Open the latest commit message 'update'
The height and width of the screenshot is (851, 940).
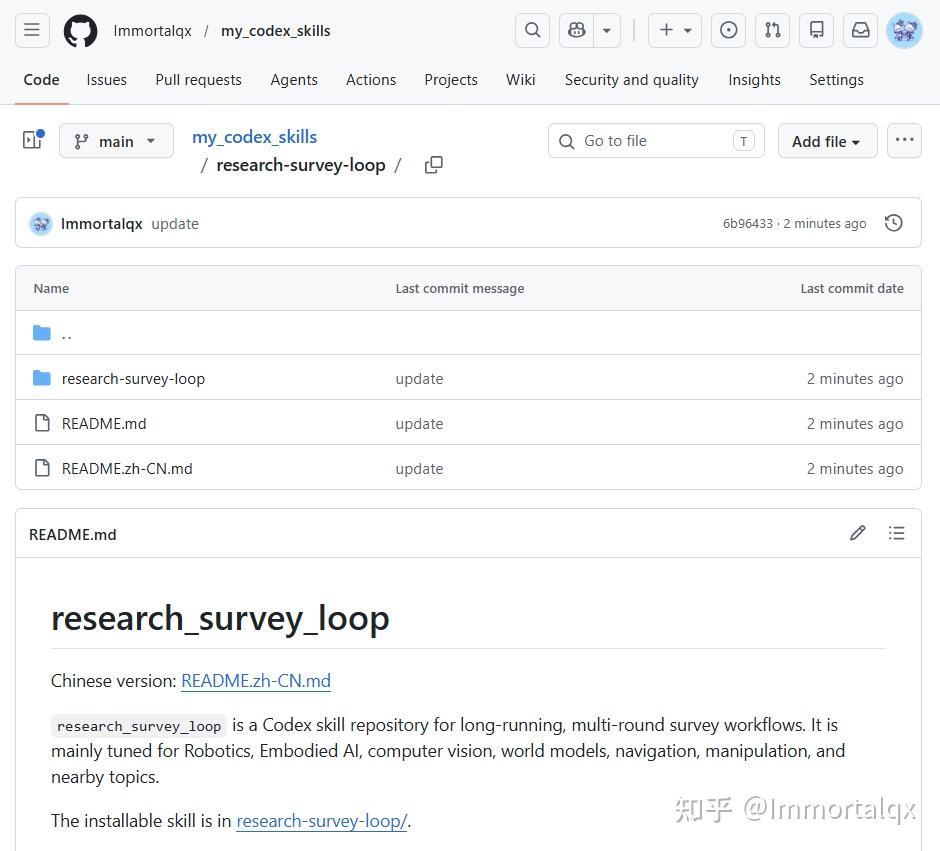pyautogui.click(x=175, y=224)
